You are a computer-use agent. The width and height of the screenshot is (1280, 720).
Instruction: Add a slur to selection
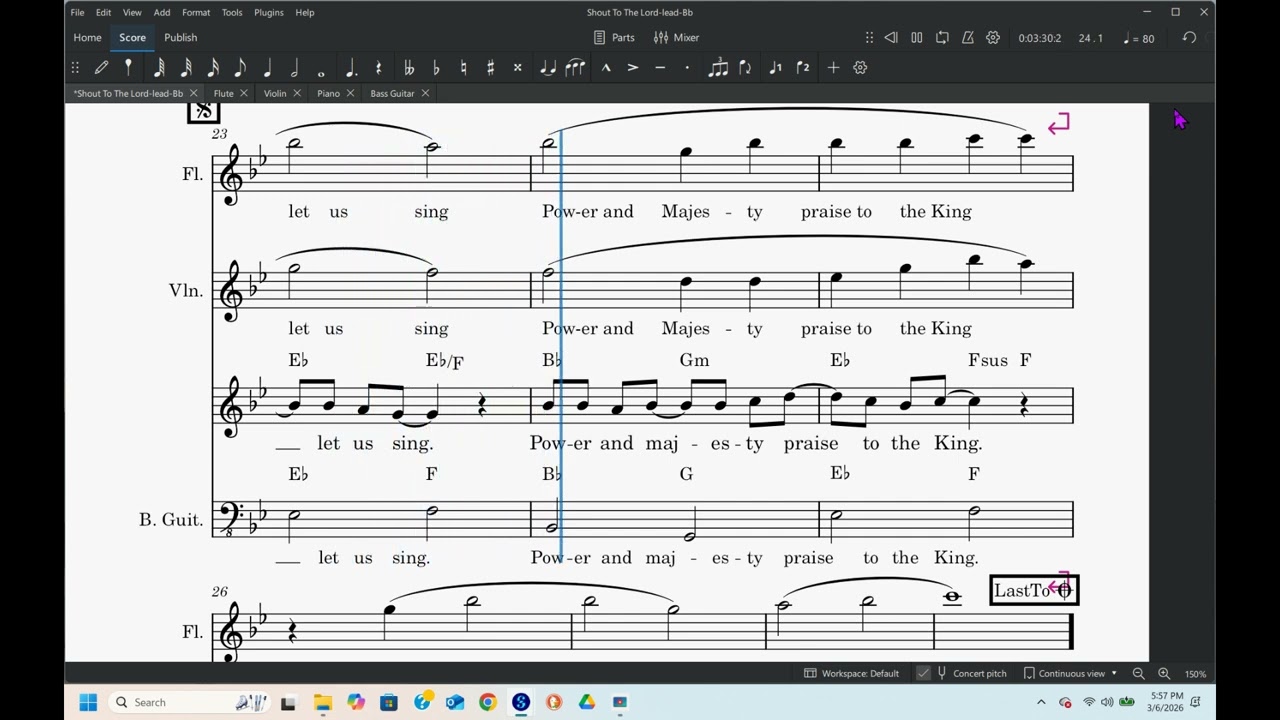click(x=575, y=67)
